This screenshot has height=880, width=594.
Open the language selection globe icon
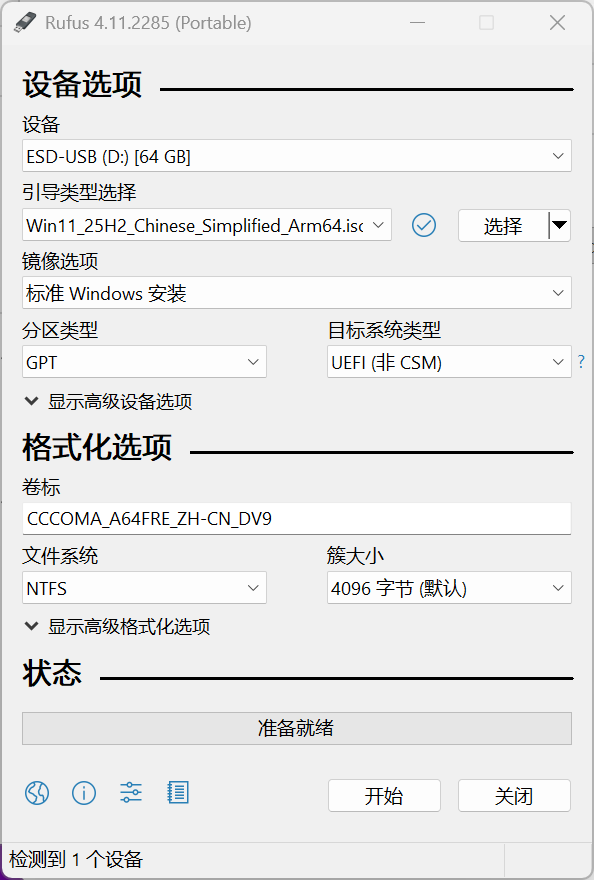37,793
